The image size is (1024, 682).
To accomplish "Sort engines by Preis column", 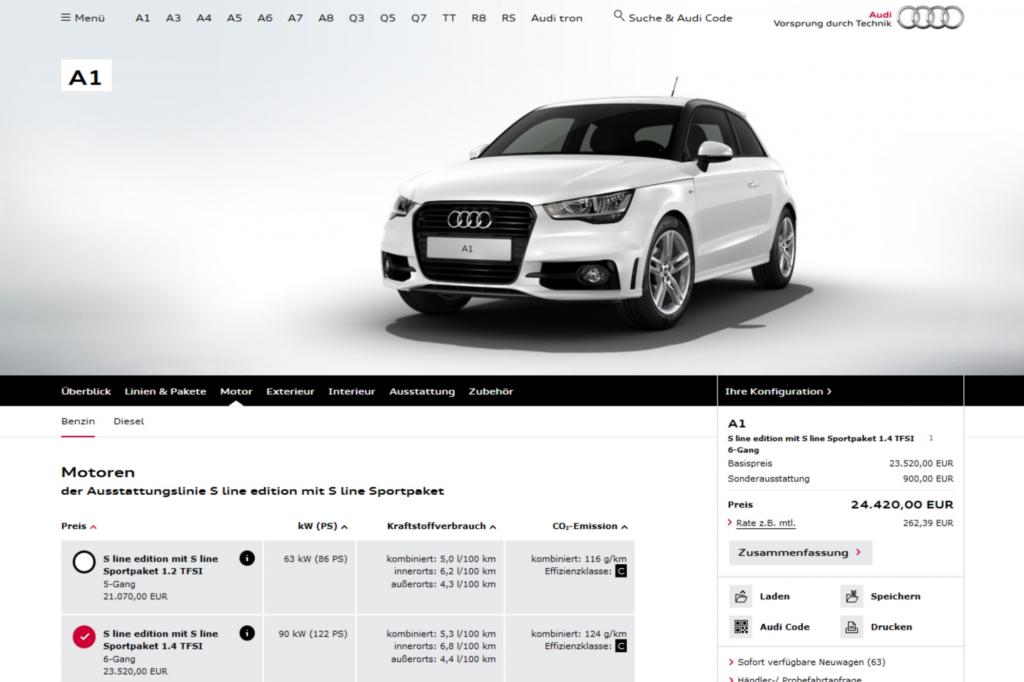I will coord(78,527).
